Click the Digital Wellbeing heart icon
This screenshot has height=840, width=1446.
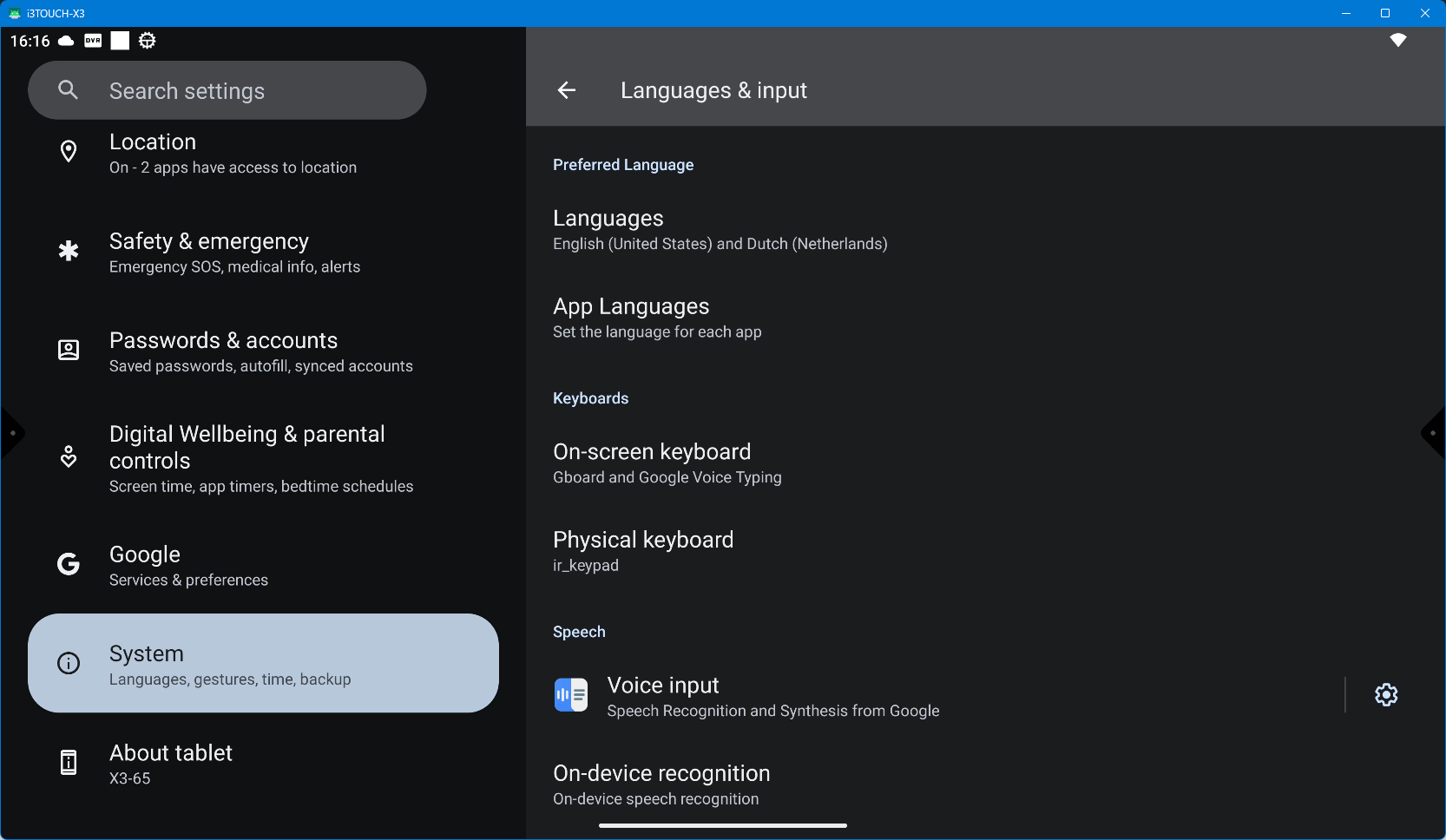(69, 457)
